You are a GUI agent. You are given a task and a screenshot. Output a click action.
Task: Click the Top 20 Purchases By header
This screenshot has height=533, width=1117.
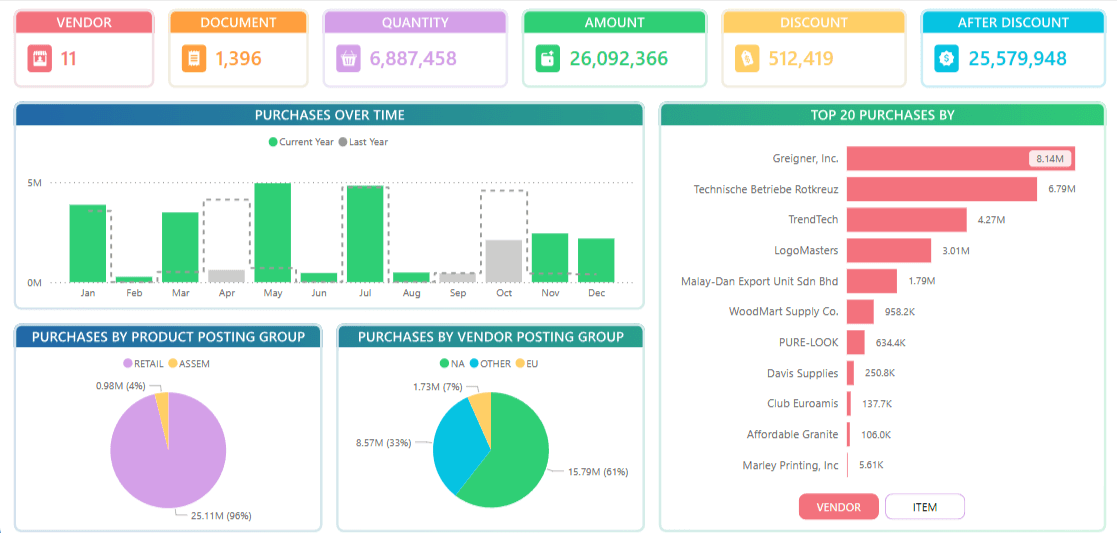click(x=882, y=115)
